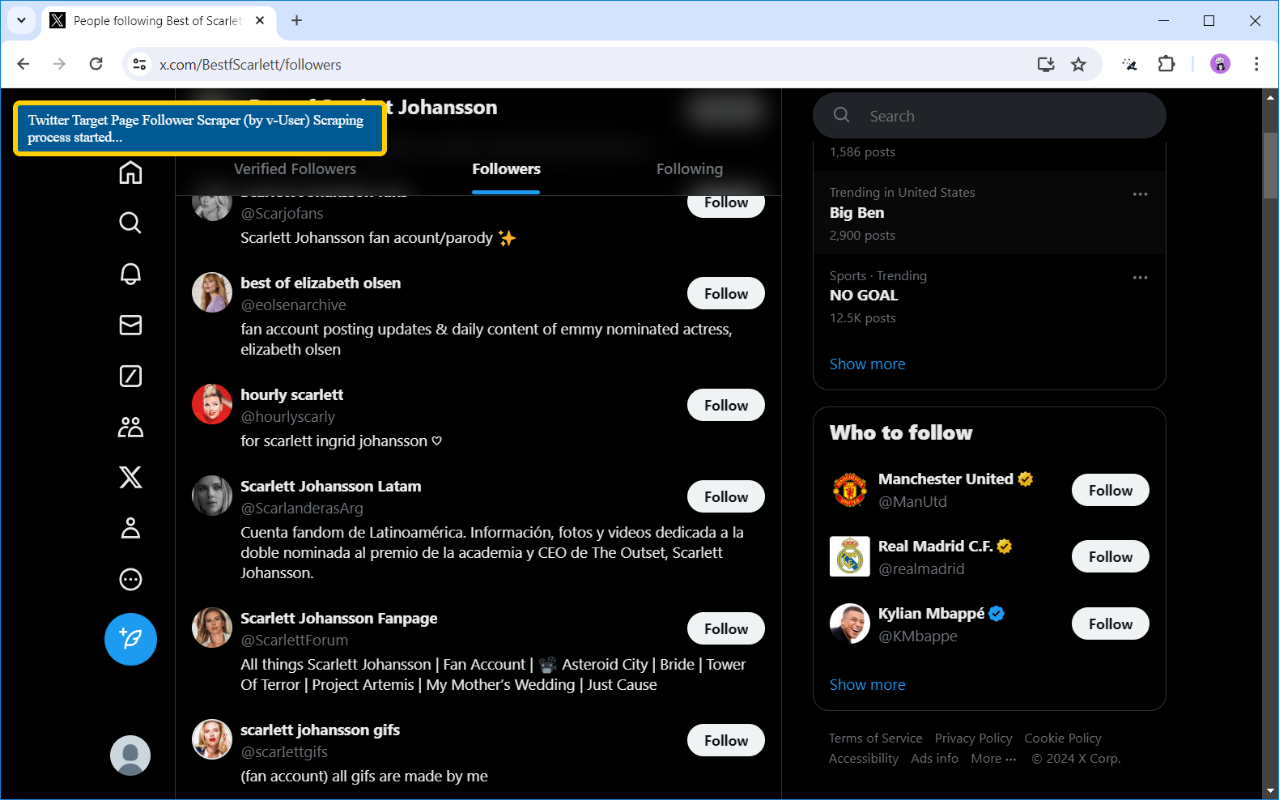1280x800 pixels.
Task: Follow scarlett johansson gifs
Action: (x=726, y=741)
